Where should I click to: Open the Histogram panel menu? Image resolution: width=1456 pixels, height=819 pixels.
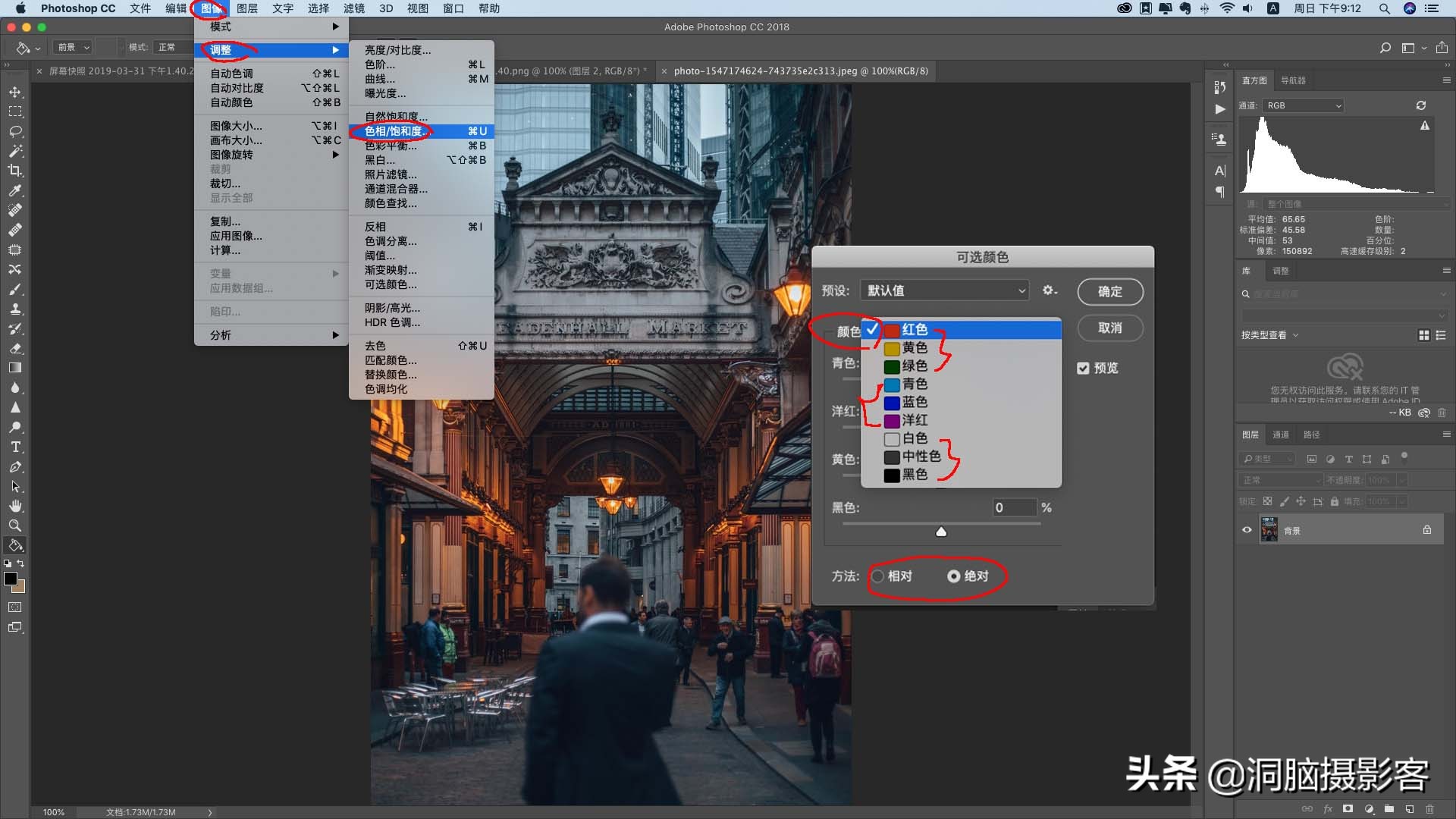click(1446, 80)
